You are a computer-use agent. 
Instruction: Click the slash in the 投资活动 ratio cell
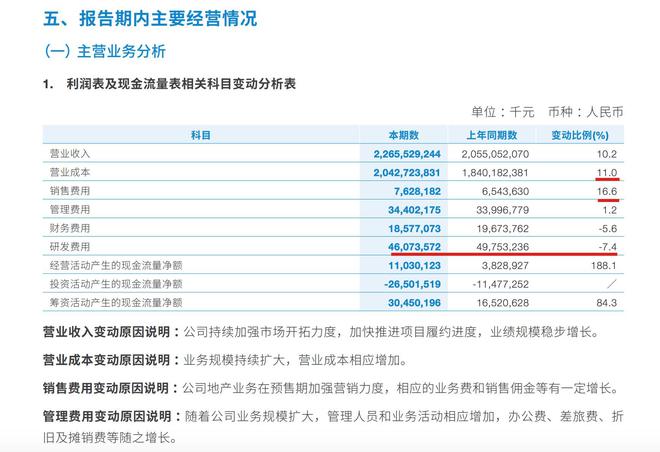pyautogui.click(x=612, y=284)
